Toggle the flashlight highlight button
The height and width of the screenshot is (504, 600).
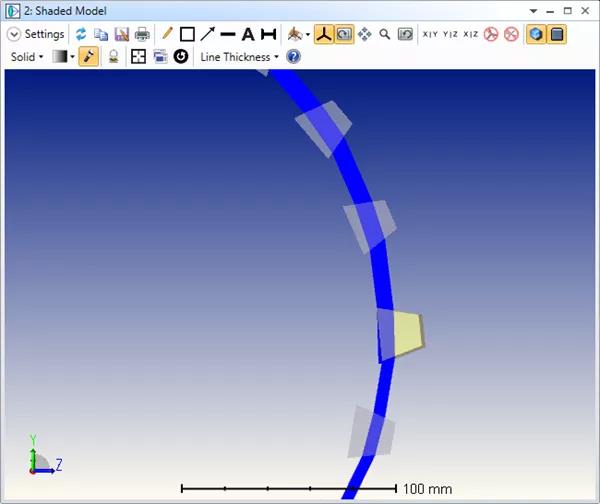pos(89,57)
